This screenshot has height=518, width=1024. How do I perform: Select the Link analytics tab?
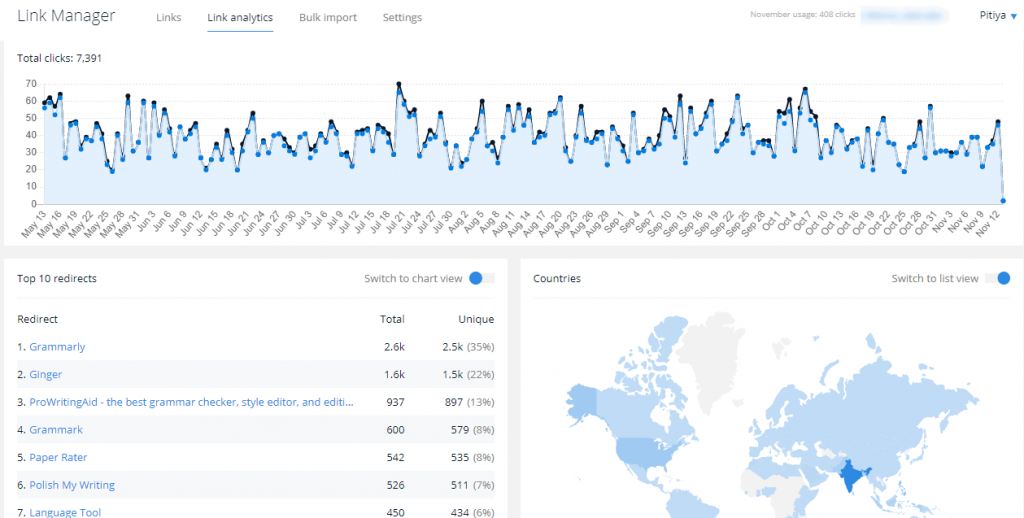(x=240, y=18)
